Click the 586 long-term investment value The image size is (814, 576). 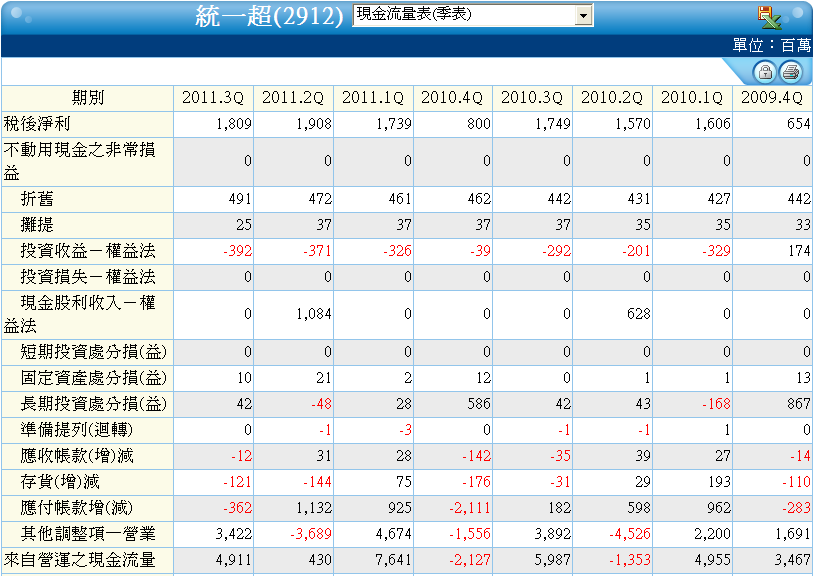click(x=479, y=404)
